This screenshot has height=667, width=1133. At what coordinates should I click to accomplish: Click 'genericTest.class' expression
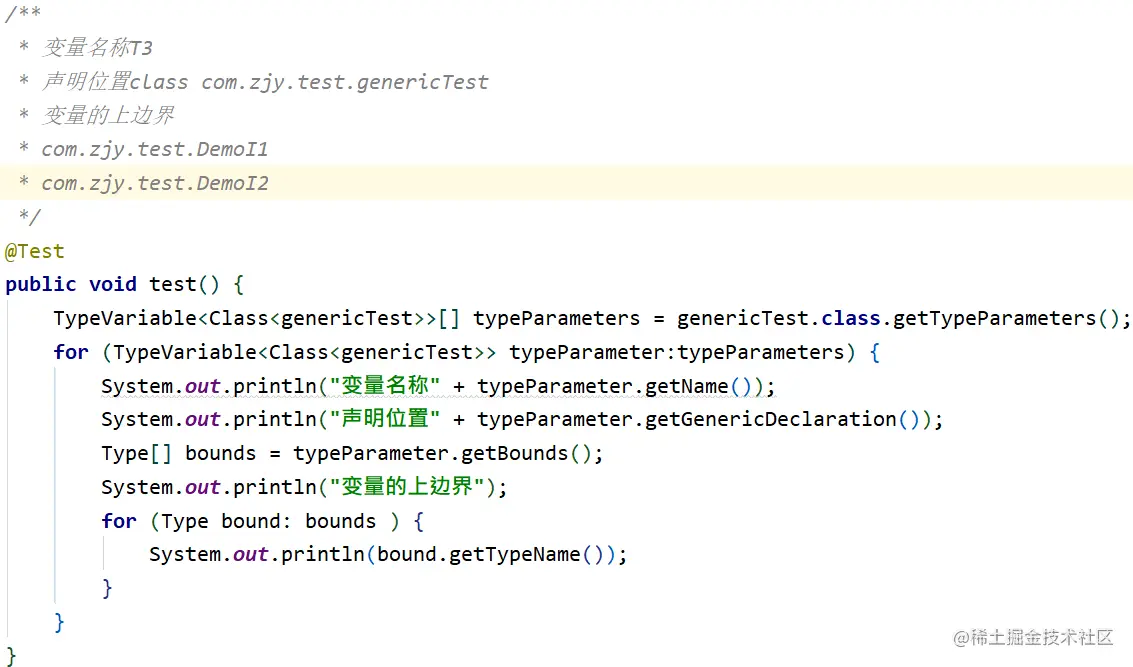pyautogui.click(x=779, y=318)
